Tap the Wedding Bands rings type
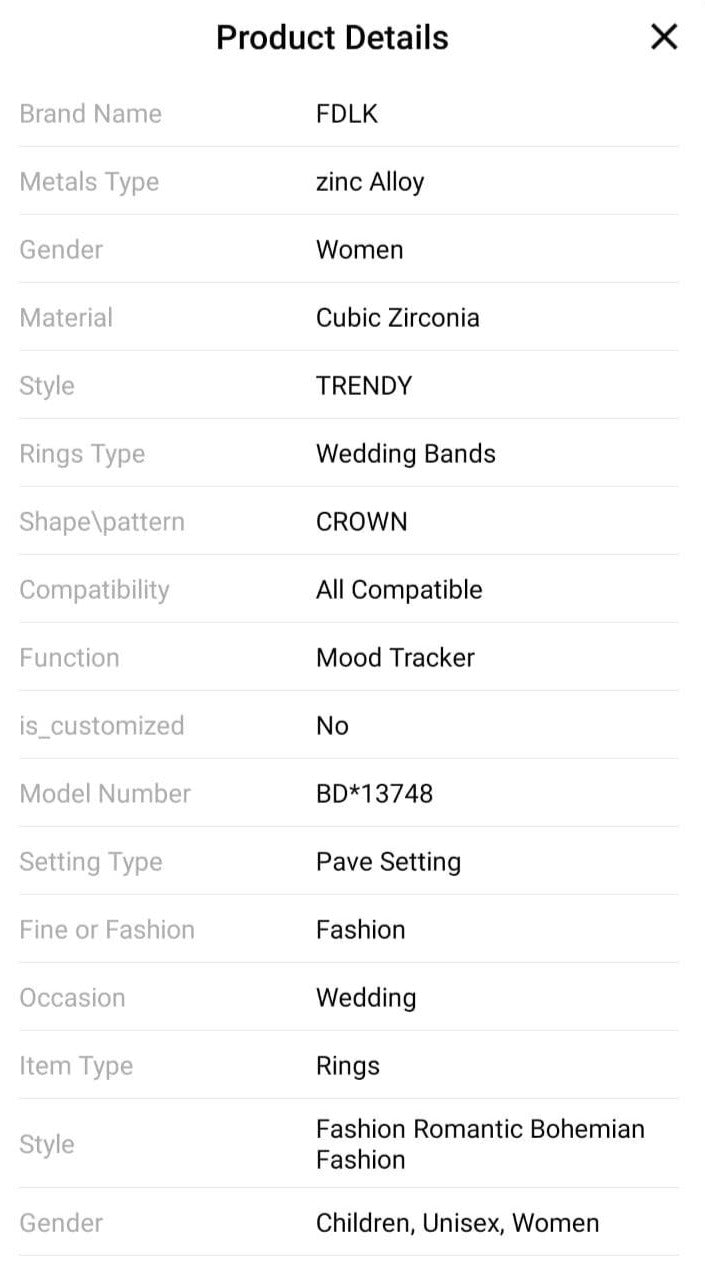This screenshot has width=705, height=1262. 405,454
